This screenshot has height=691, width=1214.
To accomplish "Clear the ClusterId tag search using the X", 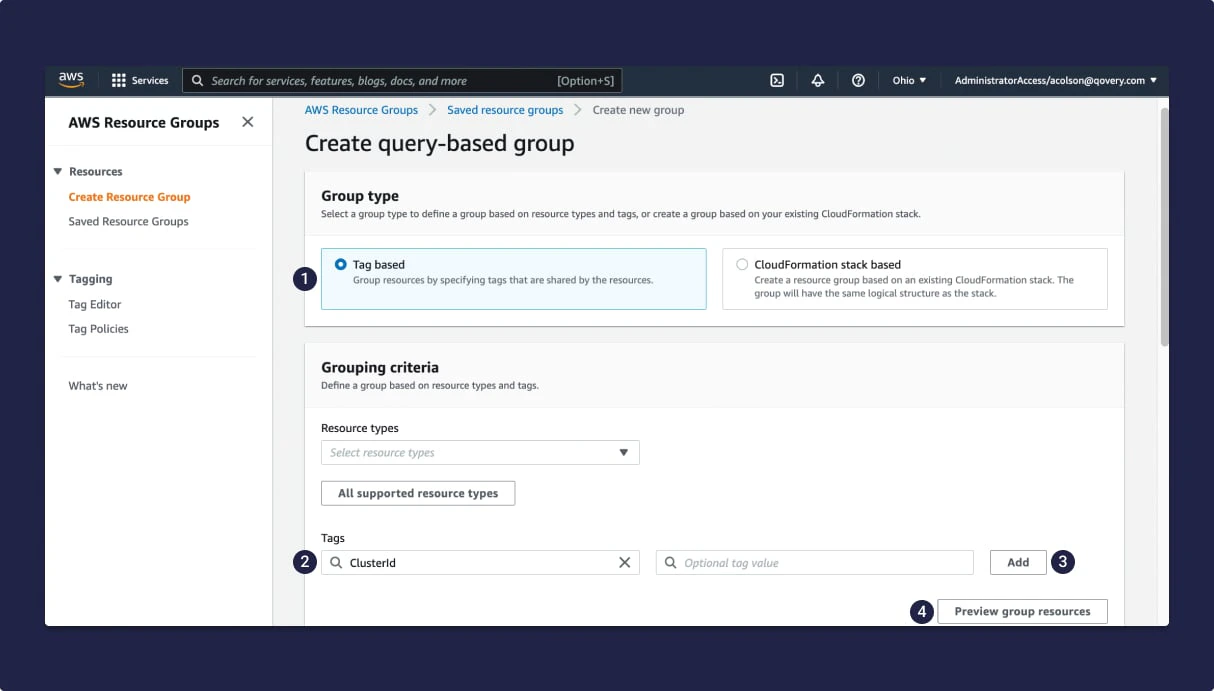I will click(625, 562).
